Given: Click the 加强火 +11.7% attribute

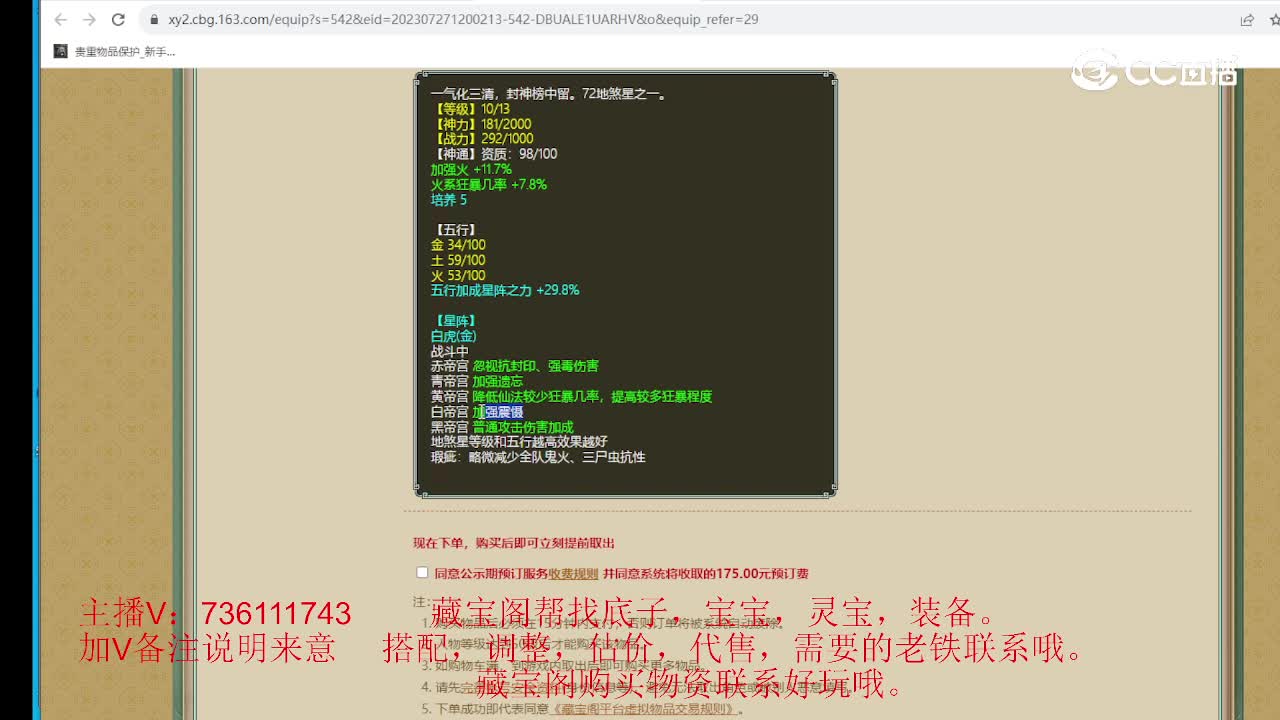Looking at the screenshot, I should tap(471, 169).
